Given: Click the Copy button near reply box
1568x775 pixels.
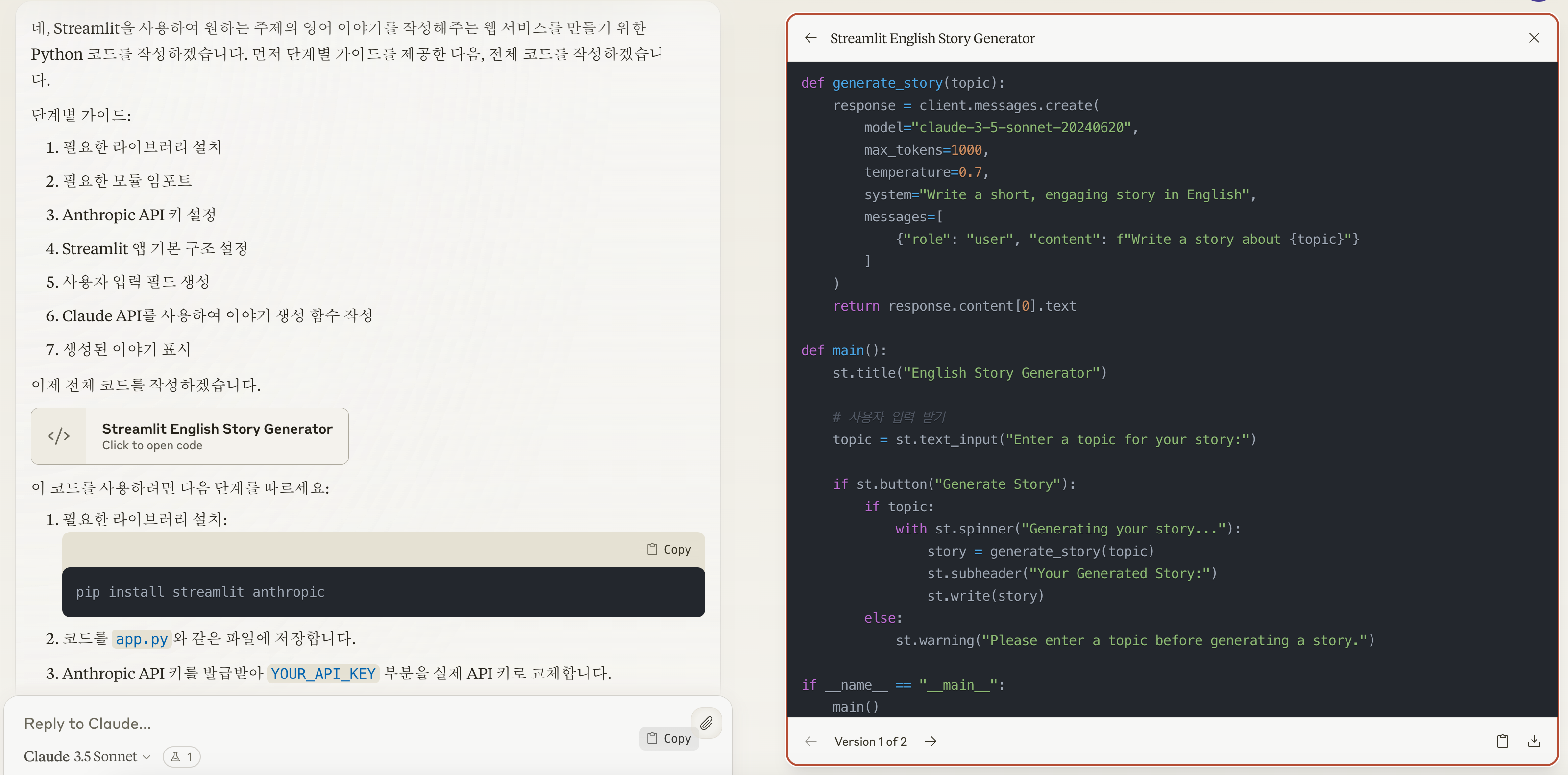Looking at the screenshot, I should click(669, 738).
